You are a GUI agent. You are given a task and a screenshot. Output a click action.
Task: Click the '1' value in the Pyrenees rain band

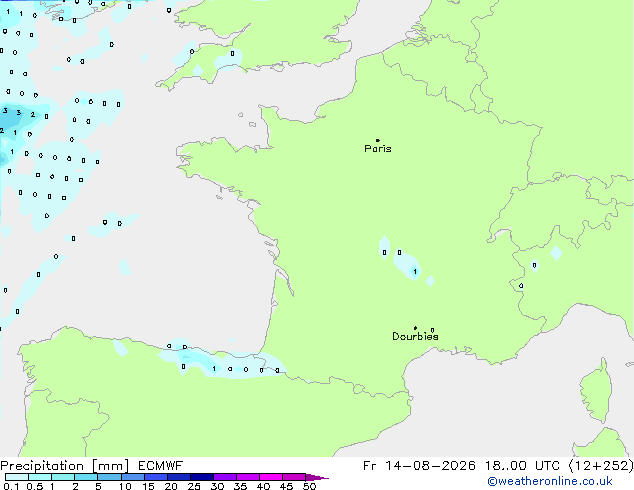[214, 369]
